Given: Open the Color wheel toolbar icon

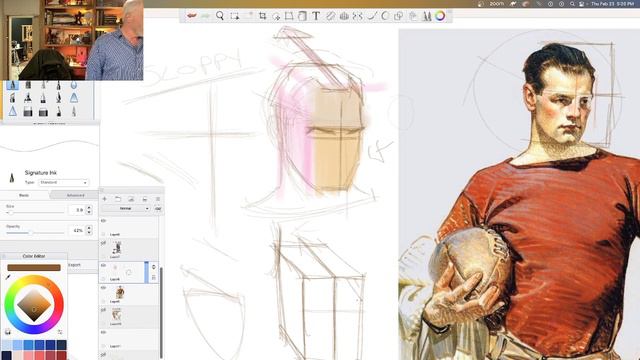Looking at the screenshot, I should tap(440, 16).
